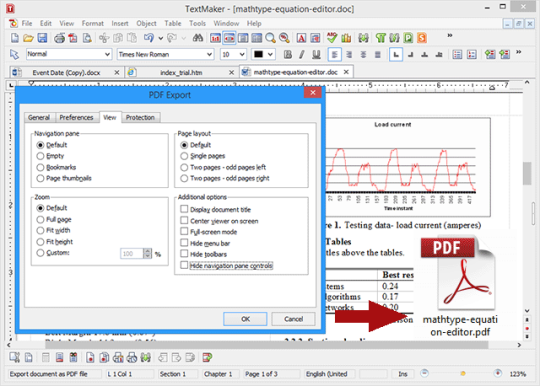Click the chart bar icon in toolbar

[x=346, y=38]
